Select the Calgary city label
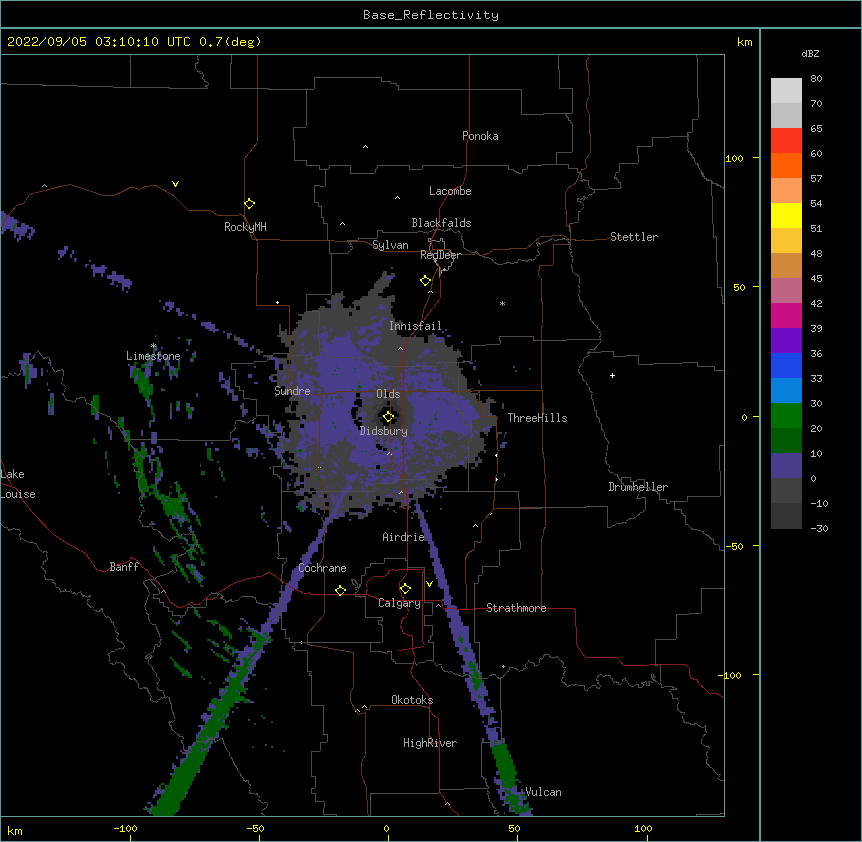Screen dimensions: 862x842 (400, 603)
